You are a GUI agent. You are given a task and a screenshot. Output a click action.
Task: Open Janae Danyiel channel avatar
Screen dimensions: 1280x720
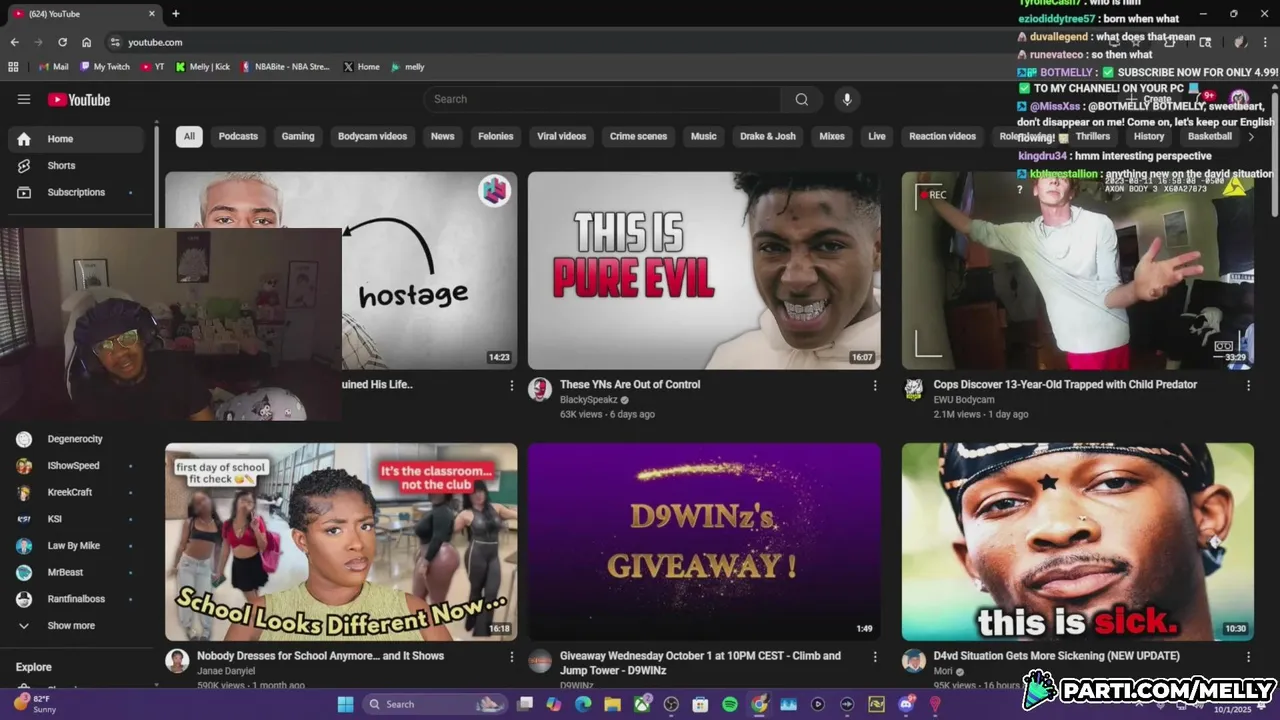[177, 661]
